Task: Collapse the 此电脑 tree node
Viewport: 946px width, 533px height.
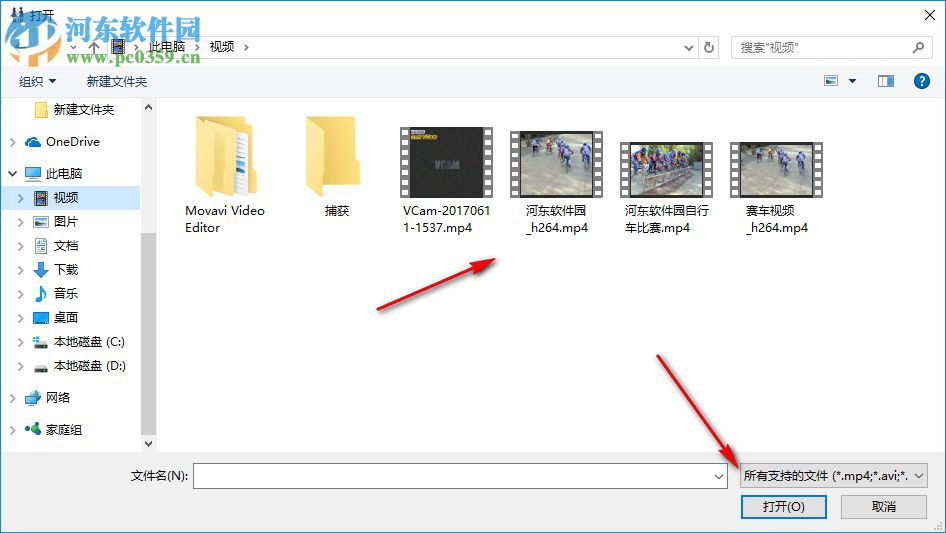Action: (13, 174)
